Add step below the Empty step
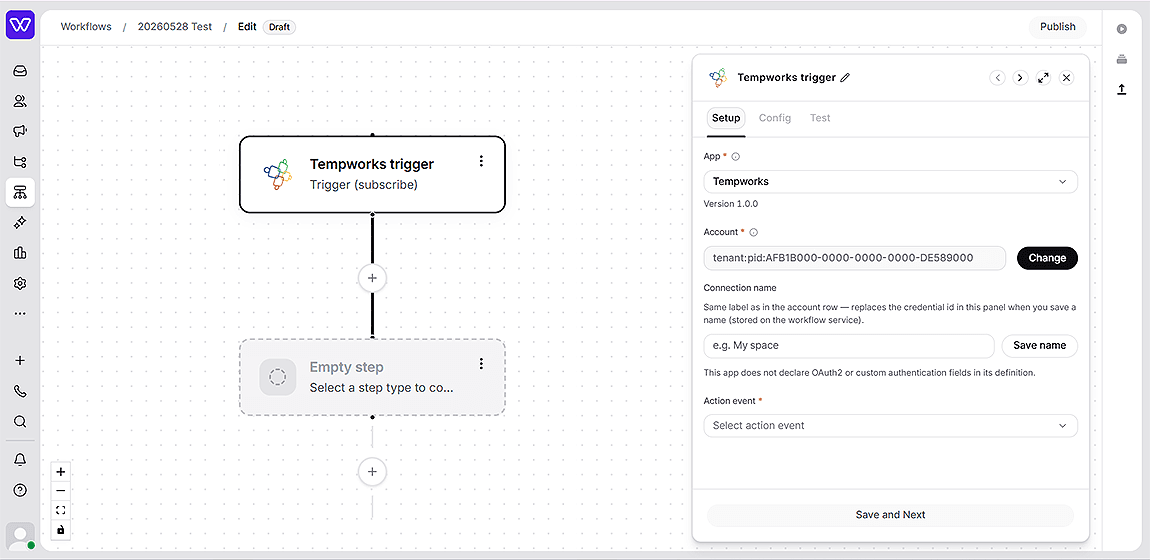1150x560 pixels. [372, 471]
